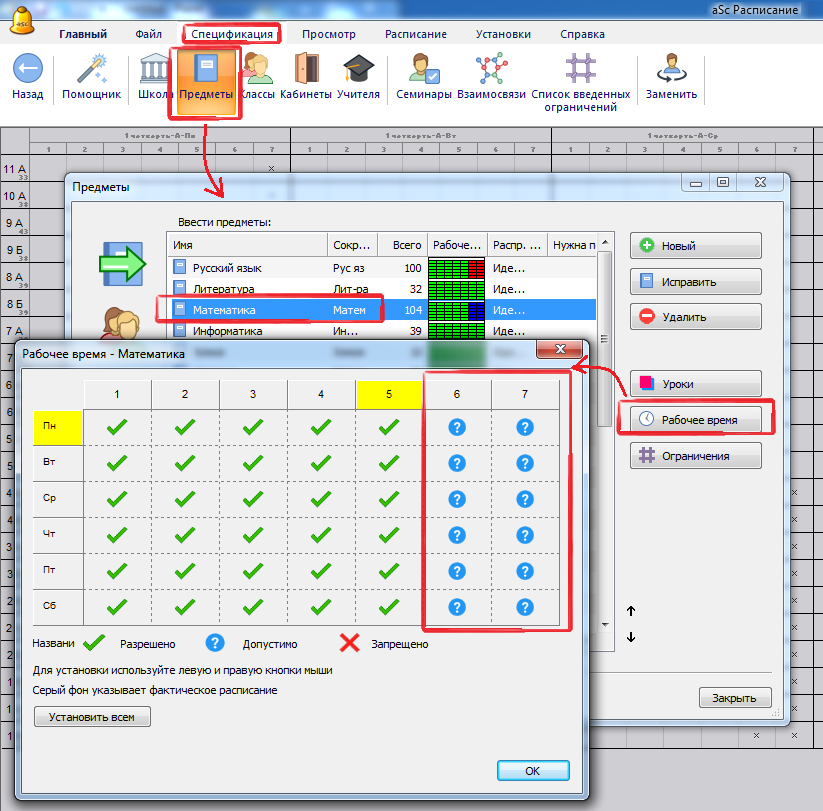Select the Литература subject row
This screenshot has height=811, width=823.
[224, 289]
